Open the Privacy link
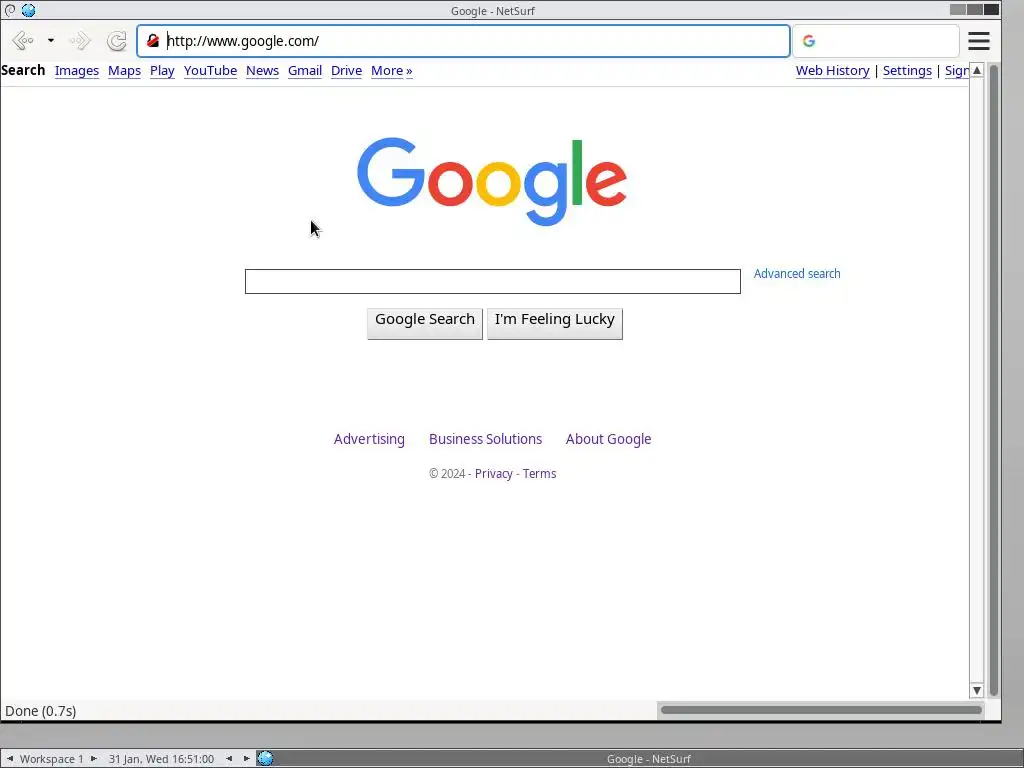This screenshot has width=1024, height=768. tap(494, 473)
